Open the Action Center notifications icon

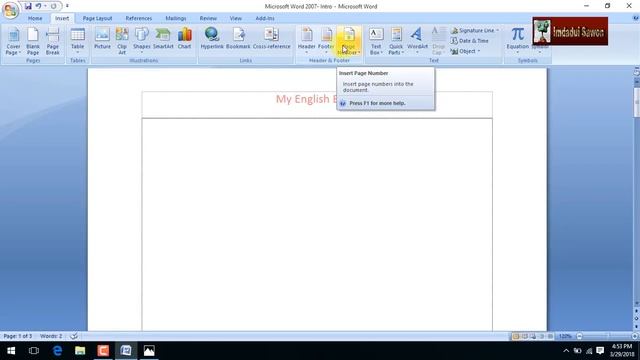(x=600, y=351)
